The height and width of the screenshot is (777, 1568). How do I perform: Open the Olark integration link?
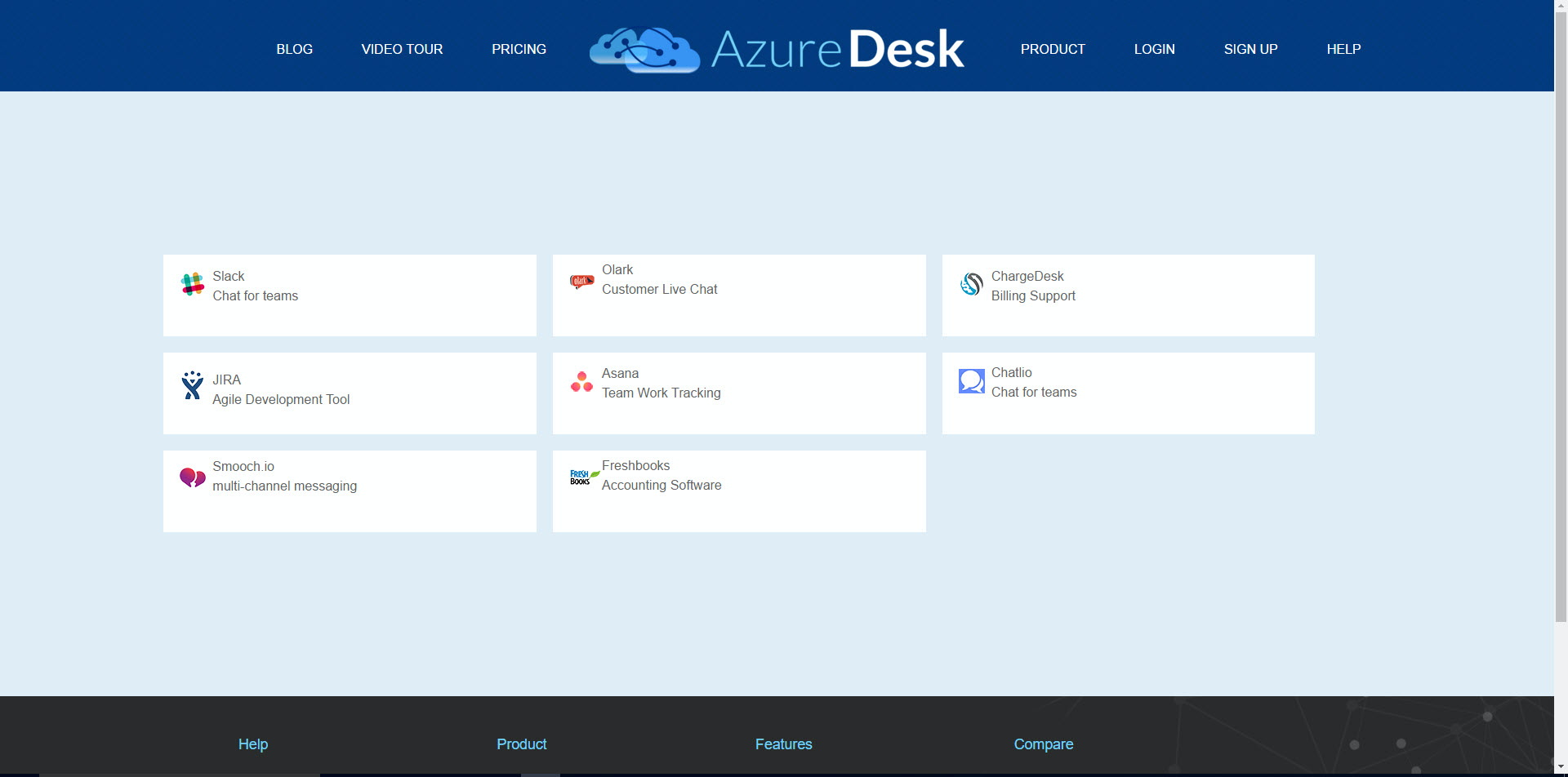(617, 269)
